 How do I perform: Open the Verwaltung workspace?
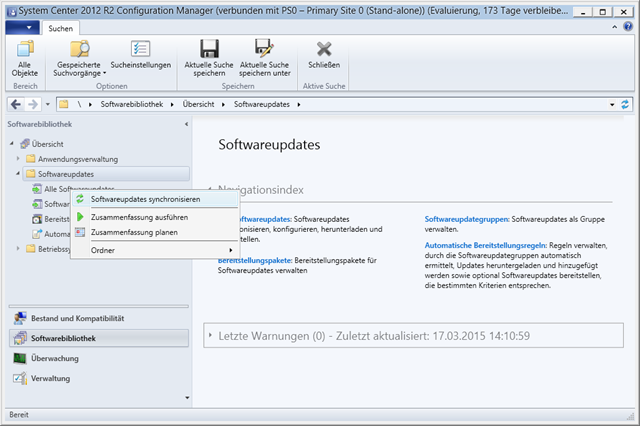pyautogui.click(x=99, y=378)
